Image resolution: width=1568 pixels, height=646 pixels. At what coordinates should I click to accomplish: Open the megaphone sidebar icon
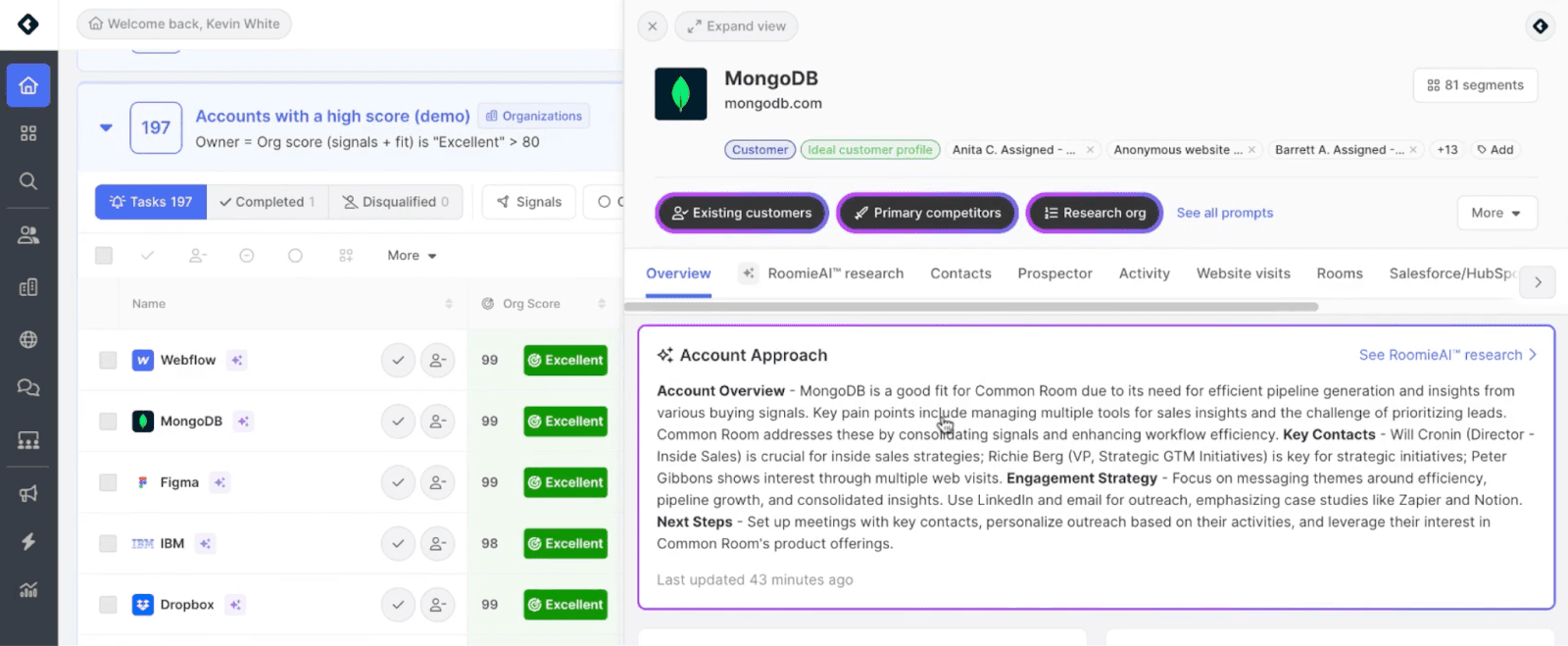click(28, 493)
